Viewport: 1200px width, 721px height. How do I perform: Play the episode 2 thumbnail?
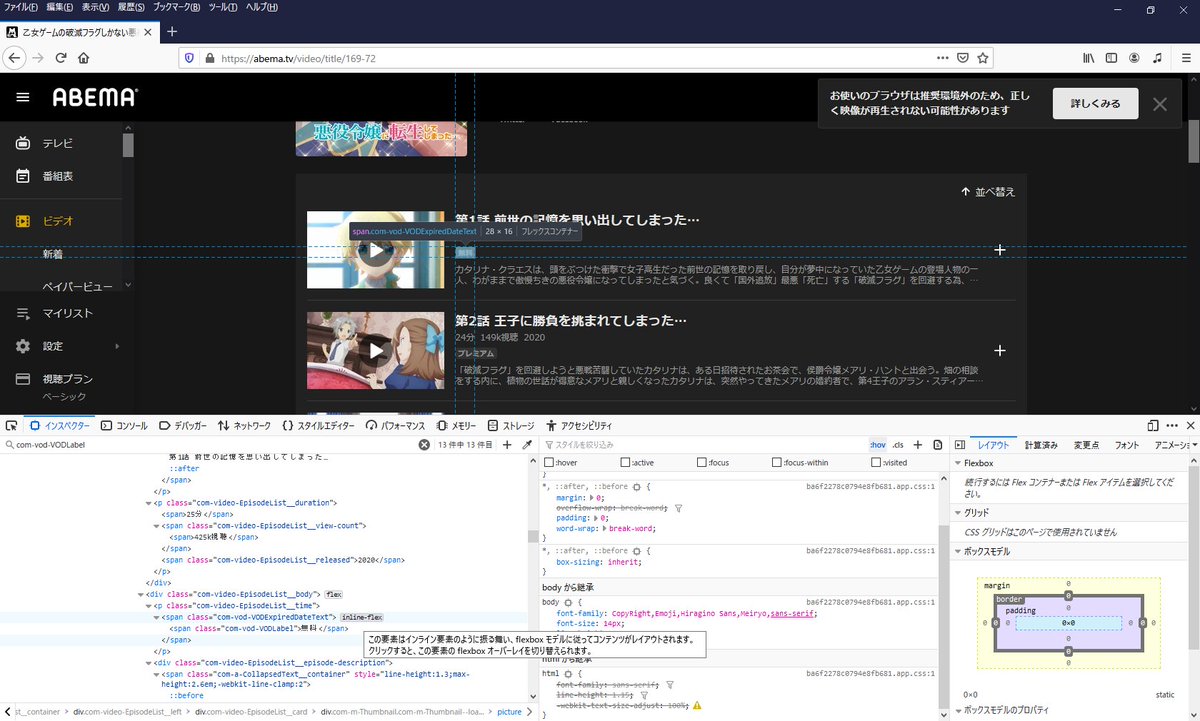pyautogui.click(x=375, y=350)
